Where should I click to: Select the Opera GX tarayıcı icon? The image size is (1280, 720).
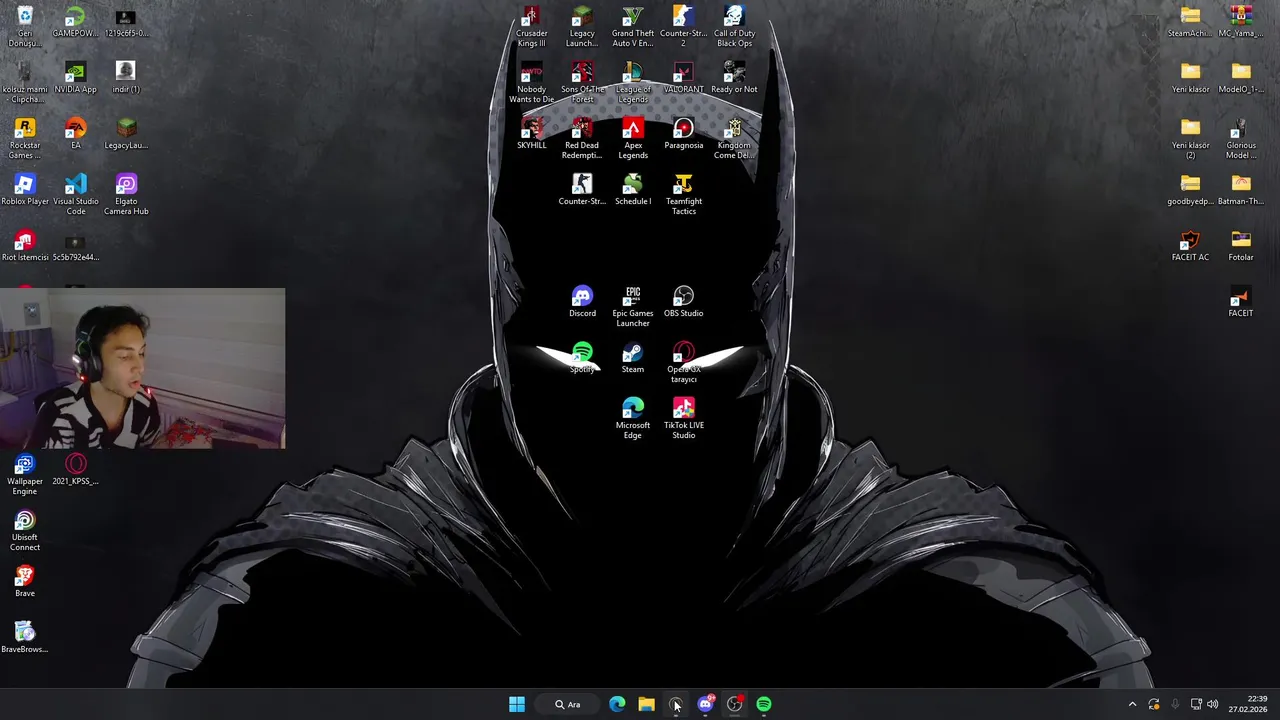coord(683,363)
